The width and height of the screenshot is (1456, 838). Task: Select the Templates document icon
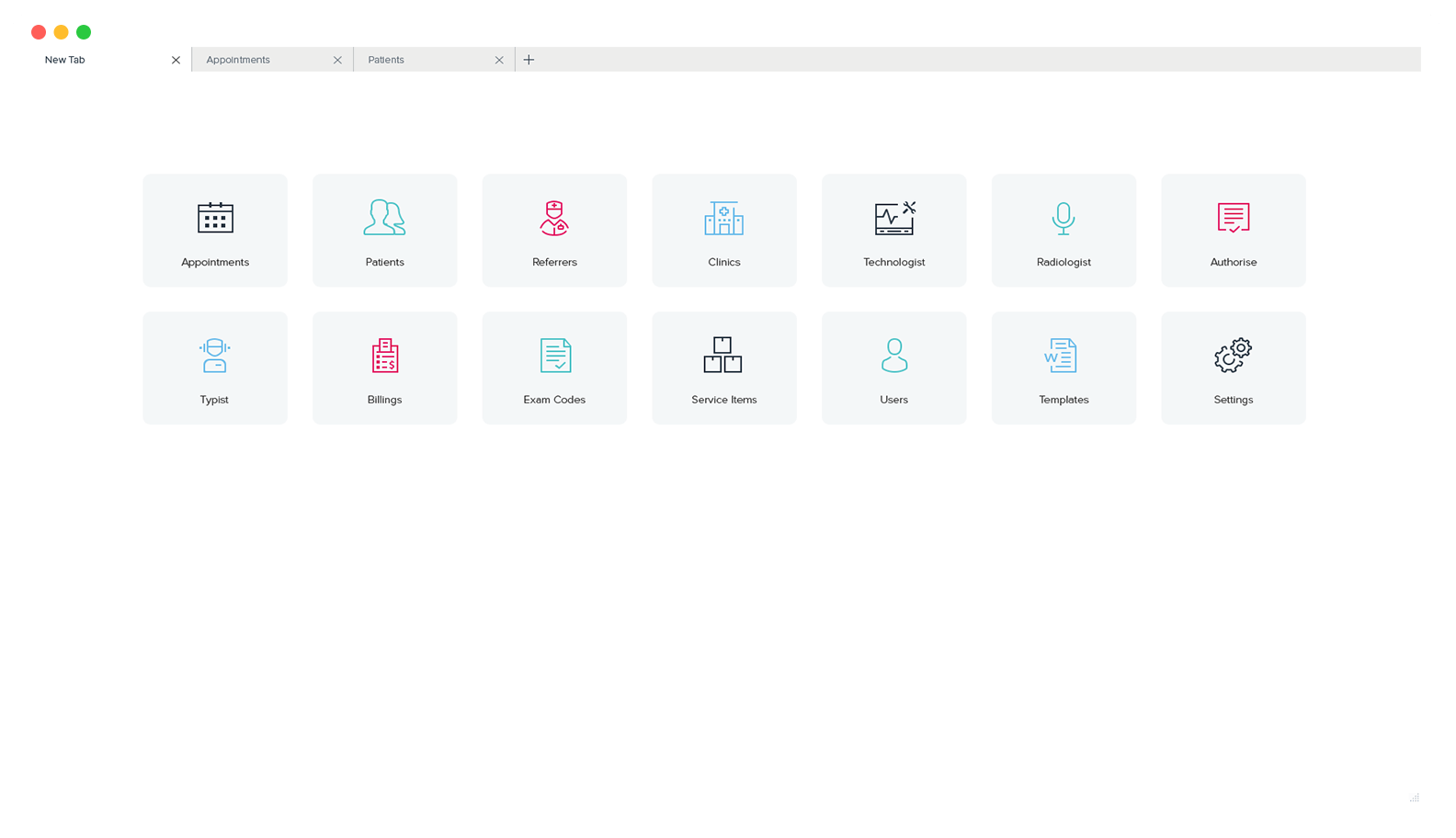point(1061,356)
